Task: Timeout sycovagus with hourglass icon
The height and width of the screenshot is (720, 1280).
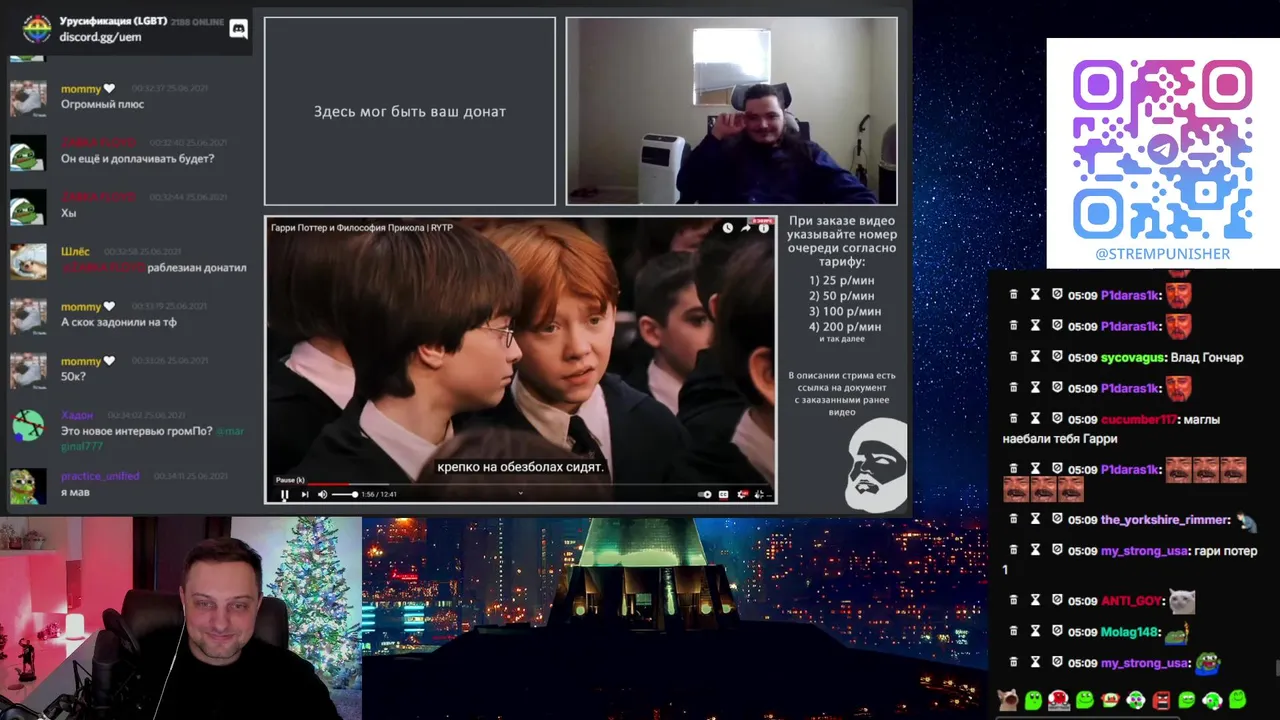Action: click(1036, 357)
